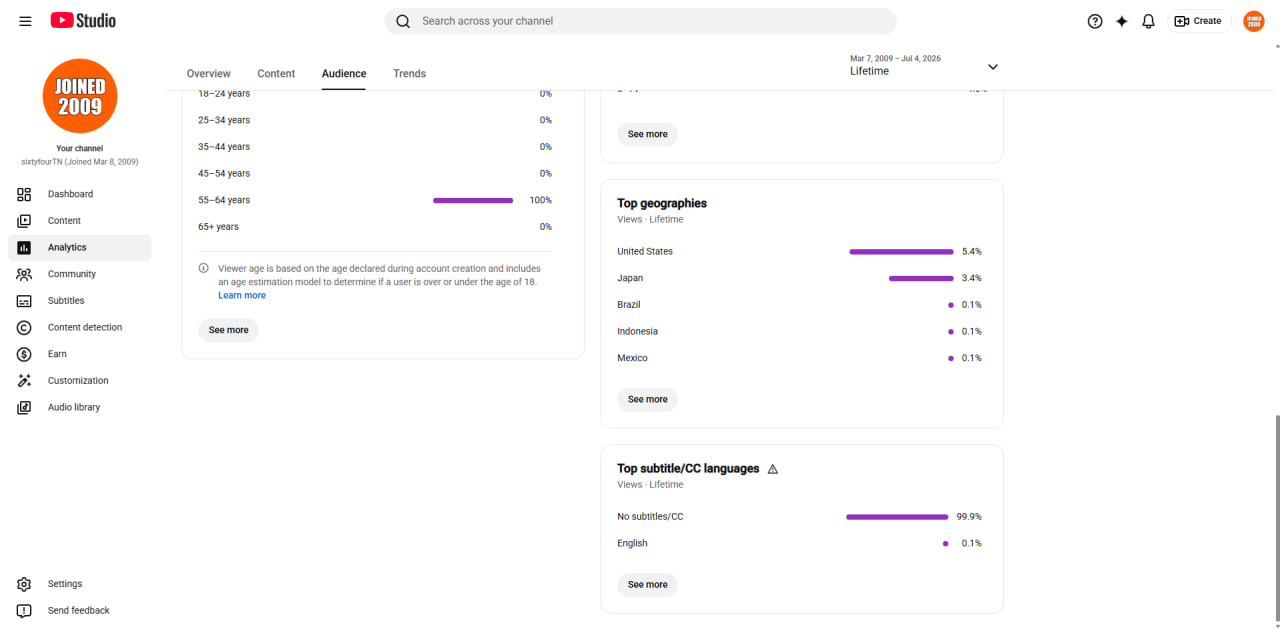Click the Top geographies heading

662,203
